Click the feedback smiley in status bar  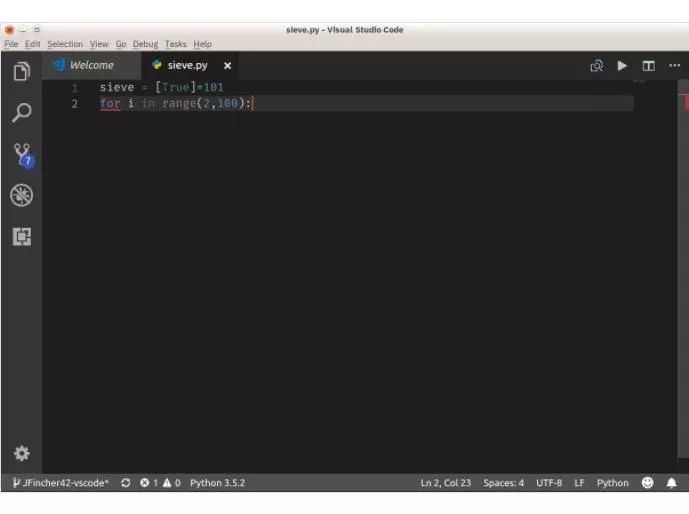647,483
